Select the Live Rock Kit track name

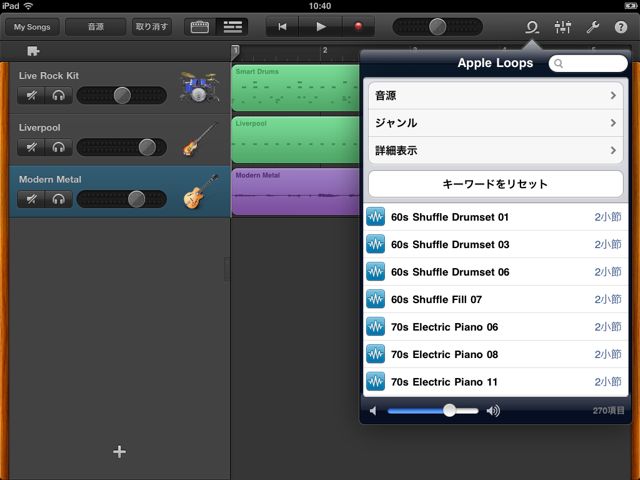(49, 76)
